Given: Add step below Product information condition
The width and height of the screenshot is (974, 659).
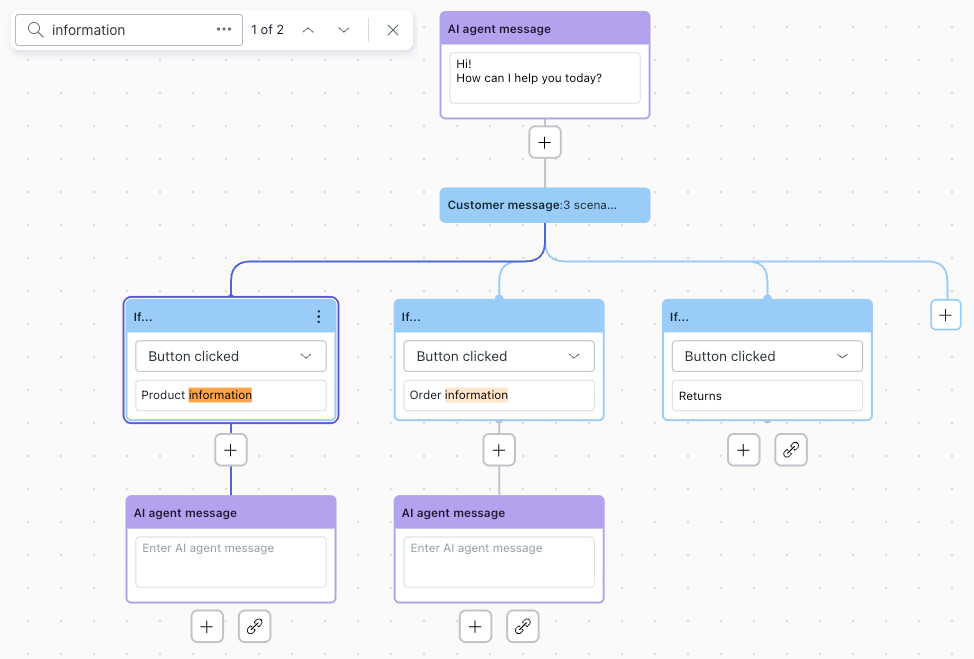Looking at the screenshot, I should point(231,450).
